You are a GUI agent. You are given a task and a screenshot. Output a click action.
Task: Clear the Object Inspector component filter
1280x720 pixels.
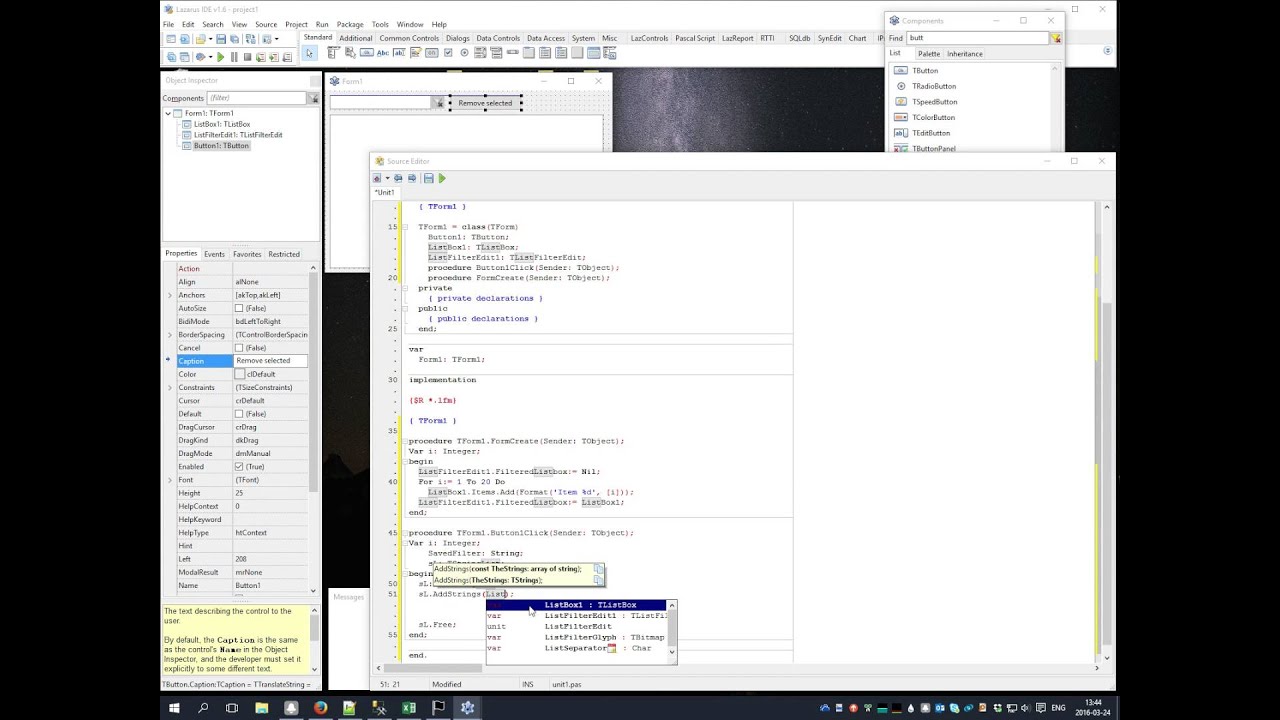314,98
